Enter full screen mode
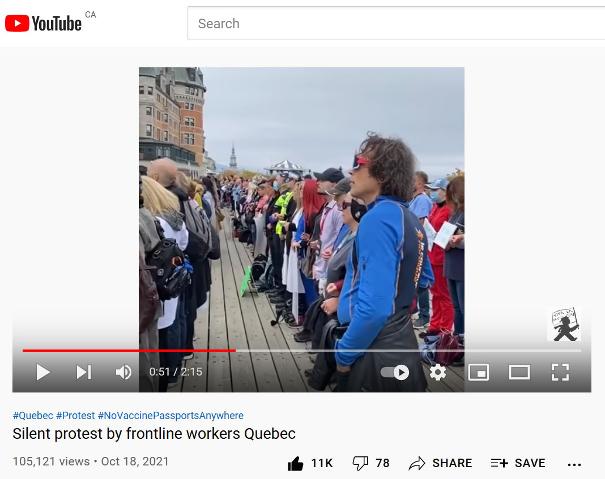Viewport: 605px width, 479px height. (560, 372)
